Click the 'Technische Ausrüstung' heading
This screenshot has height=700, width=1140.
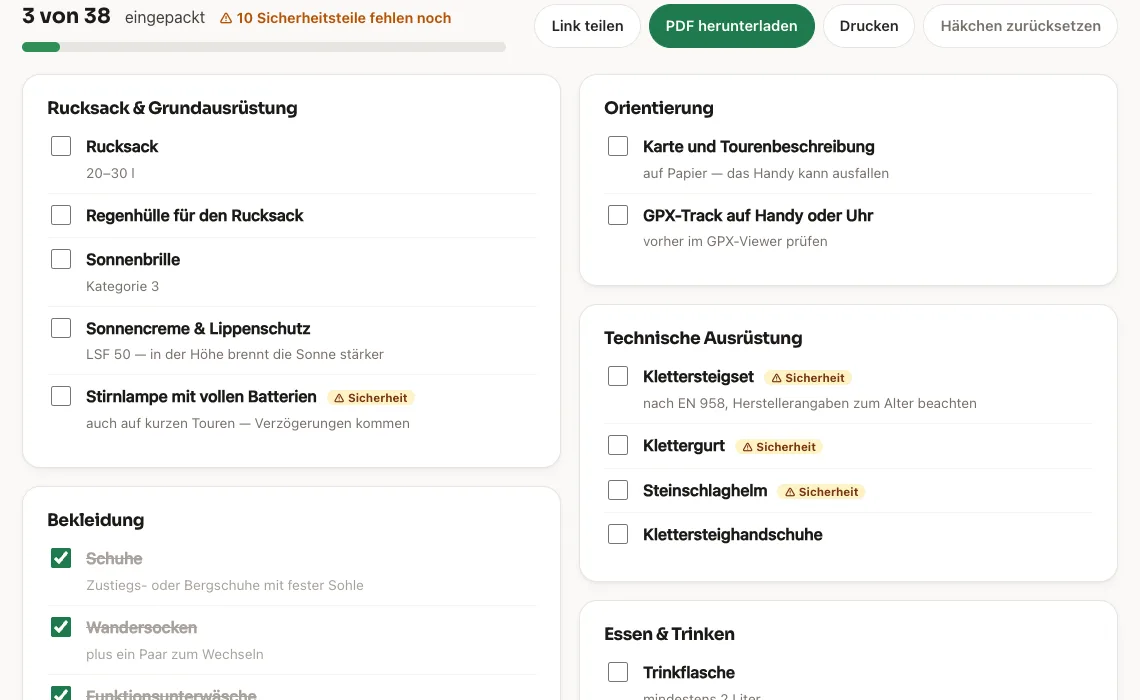click(x=703, y=338)
